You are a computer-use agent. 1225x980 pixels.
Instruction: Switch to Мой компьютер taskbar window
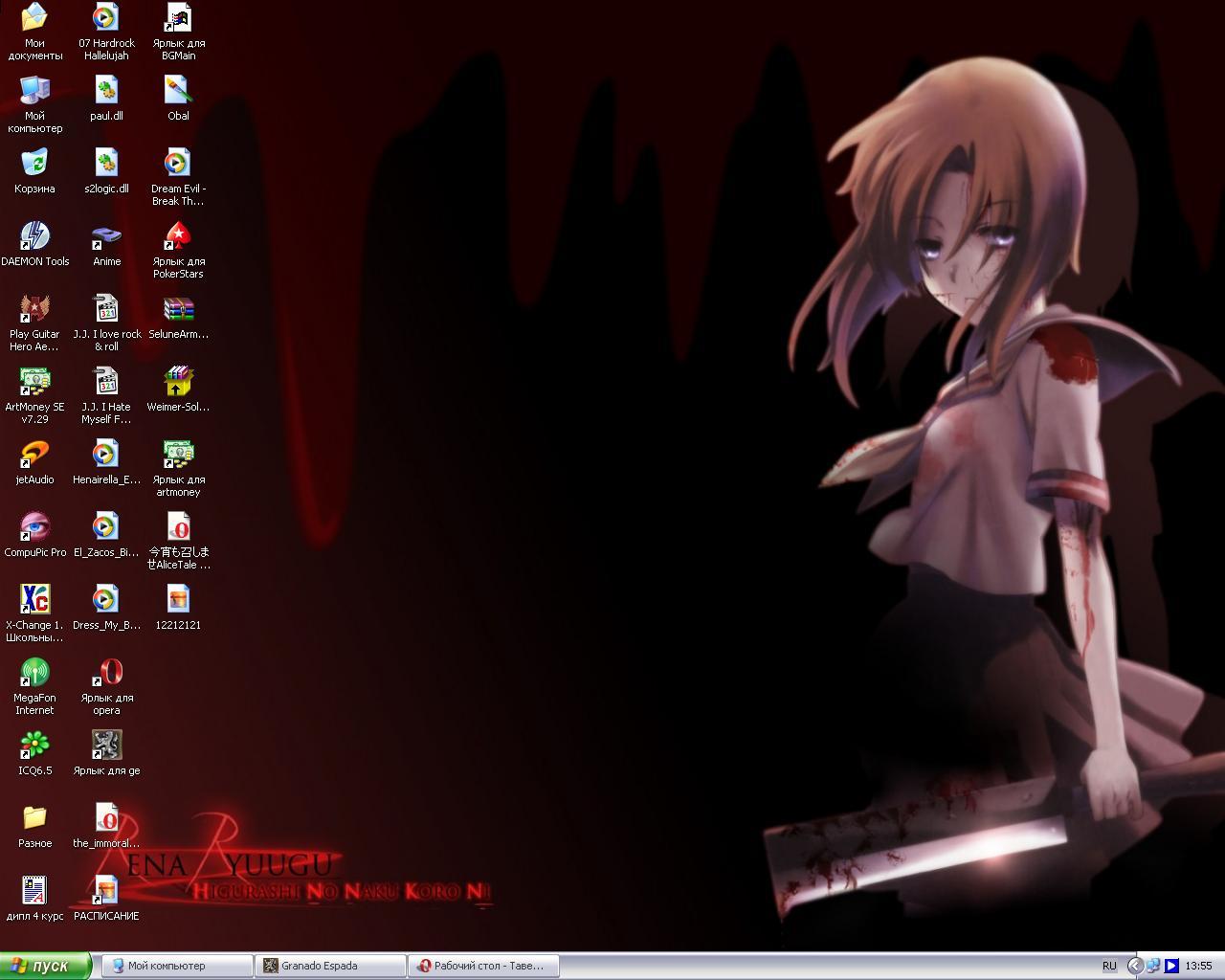pyautogui.click(x=176, y=966)
